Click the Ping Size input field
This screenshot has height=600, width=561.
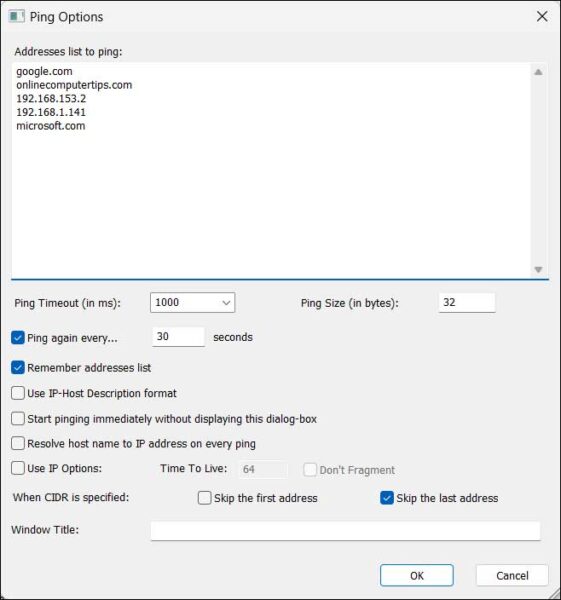[x=467, y=303]
